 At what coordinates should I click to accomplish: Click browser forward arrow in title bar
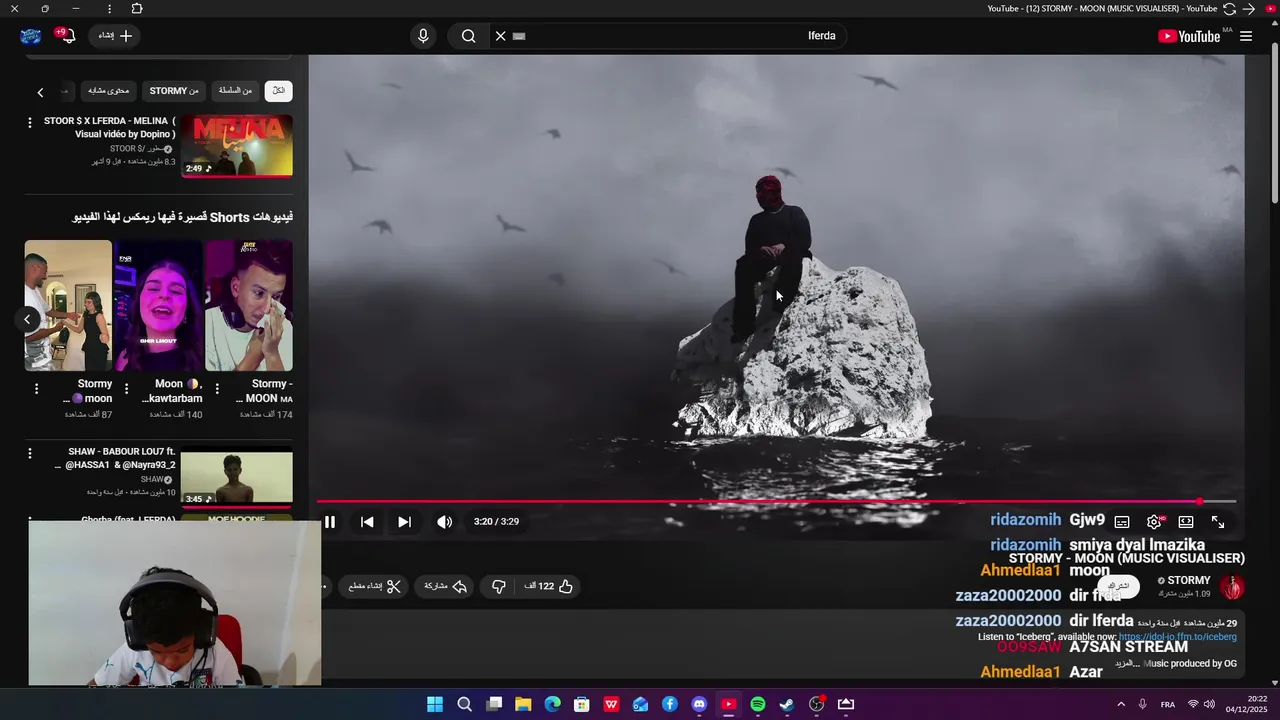1249,9
